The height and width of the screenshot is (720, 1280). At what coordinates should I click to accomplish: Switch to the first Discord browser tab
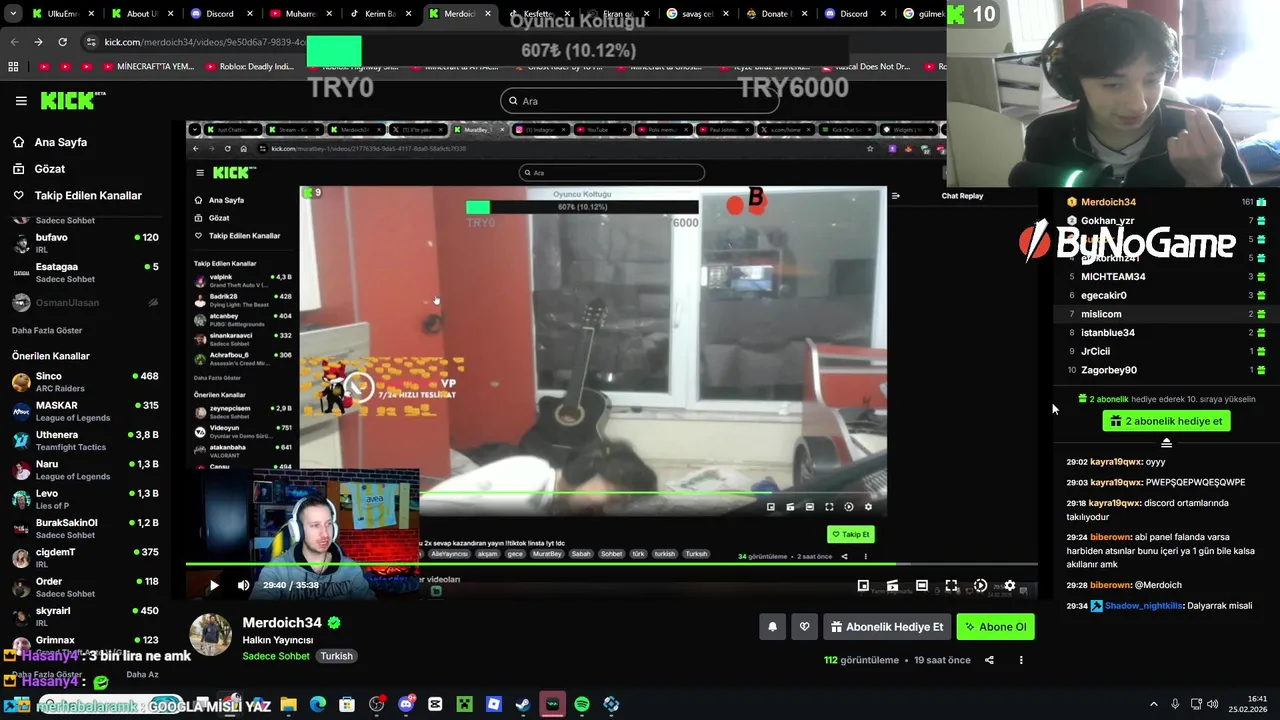tap(222, 14)
